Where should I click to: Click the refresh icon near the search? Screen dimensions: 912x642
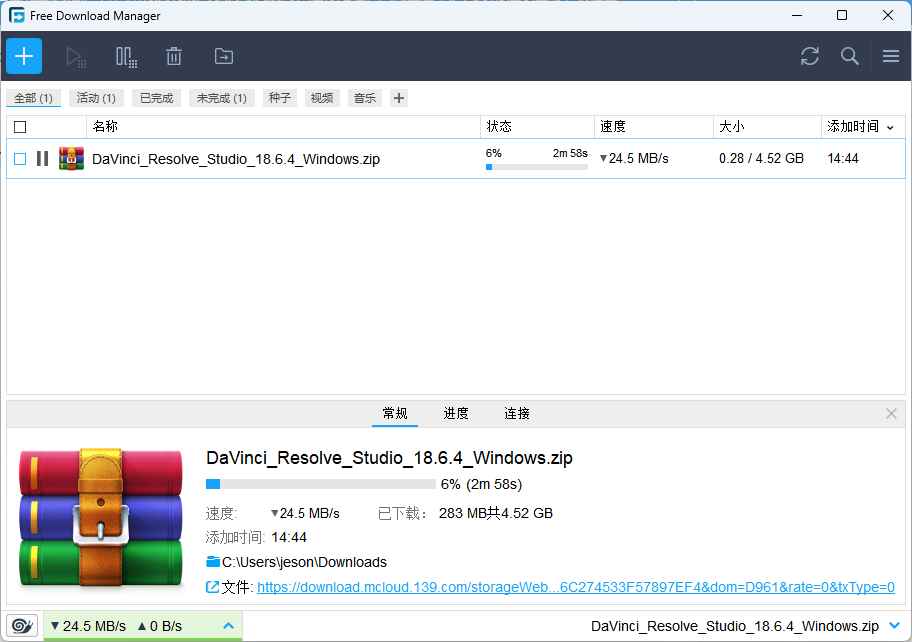pos(809,57)
